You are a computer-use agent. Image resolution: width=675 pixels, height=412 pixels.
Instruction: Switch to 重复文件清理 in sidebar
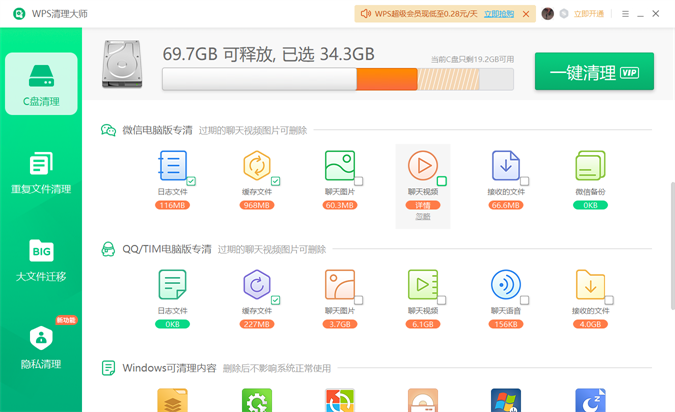pos(41,173)
